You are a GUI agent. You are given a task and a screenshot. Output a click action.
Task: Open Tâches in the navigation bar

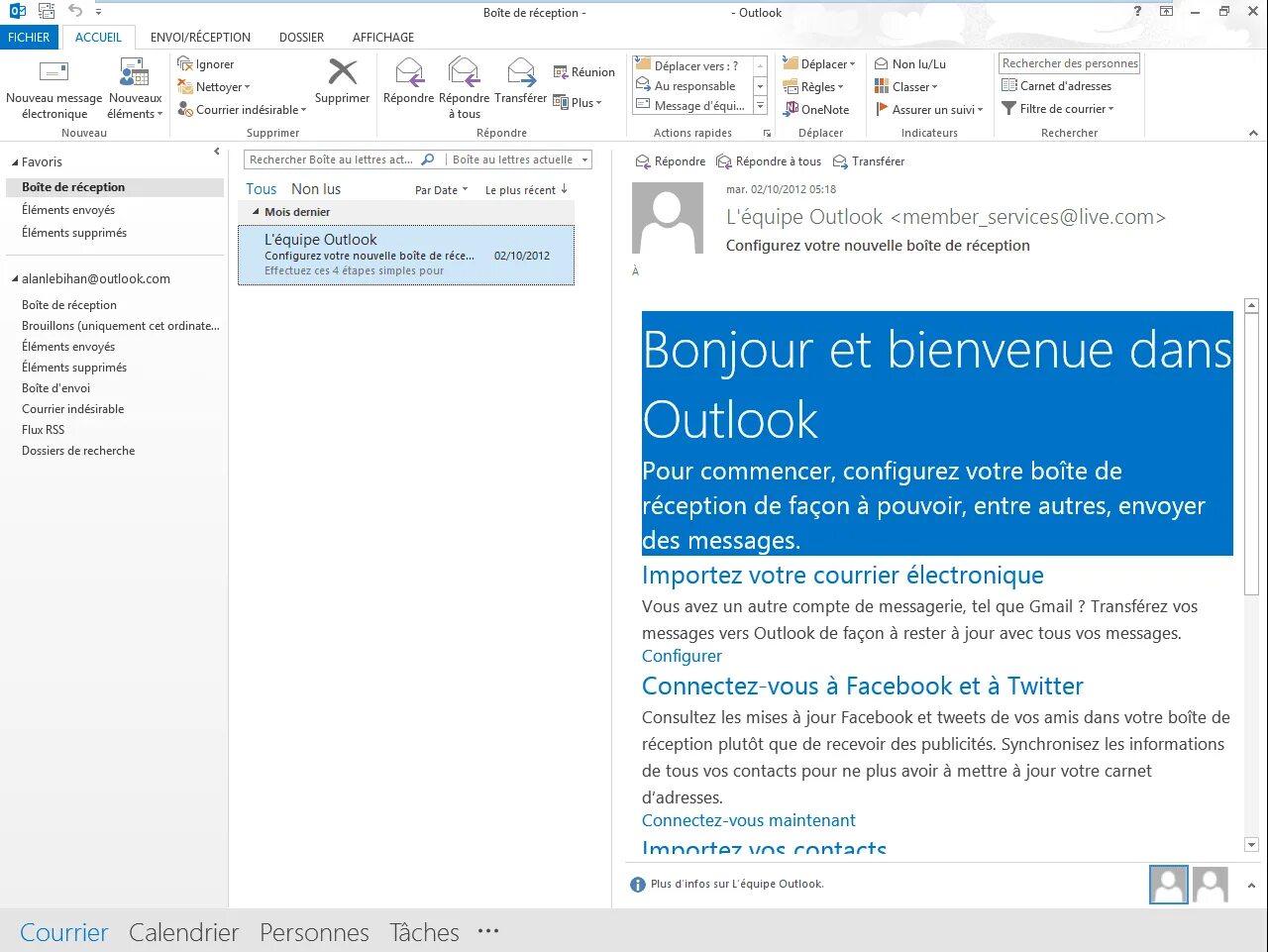tap(424, 932)
